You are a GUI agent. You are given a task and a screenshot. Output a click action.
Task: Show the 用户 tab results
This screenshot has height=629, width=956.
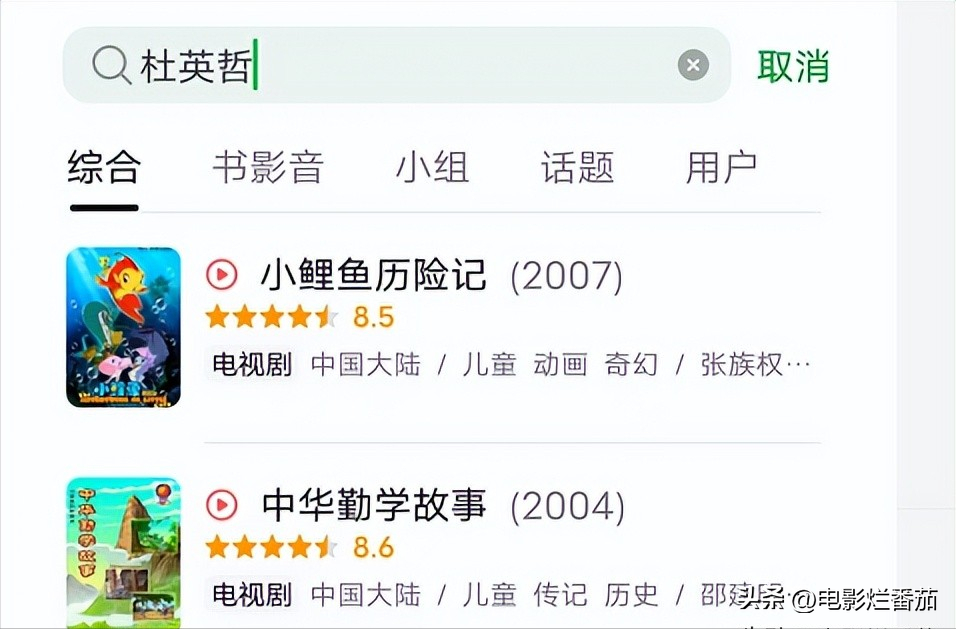pyautogui.click(x=721, y=167)
